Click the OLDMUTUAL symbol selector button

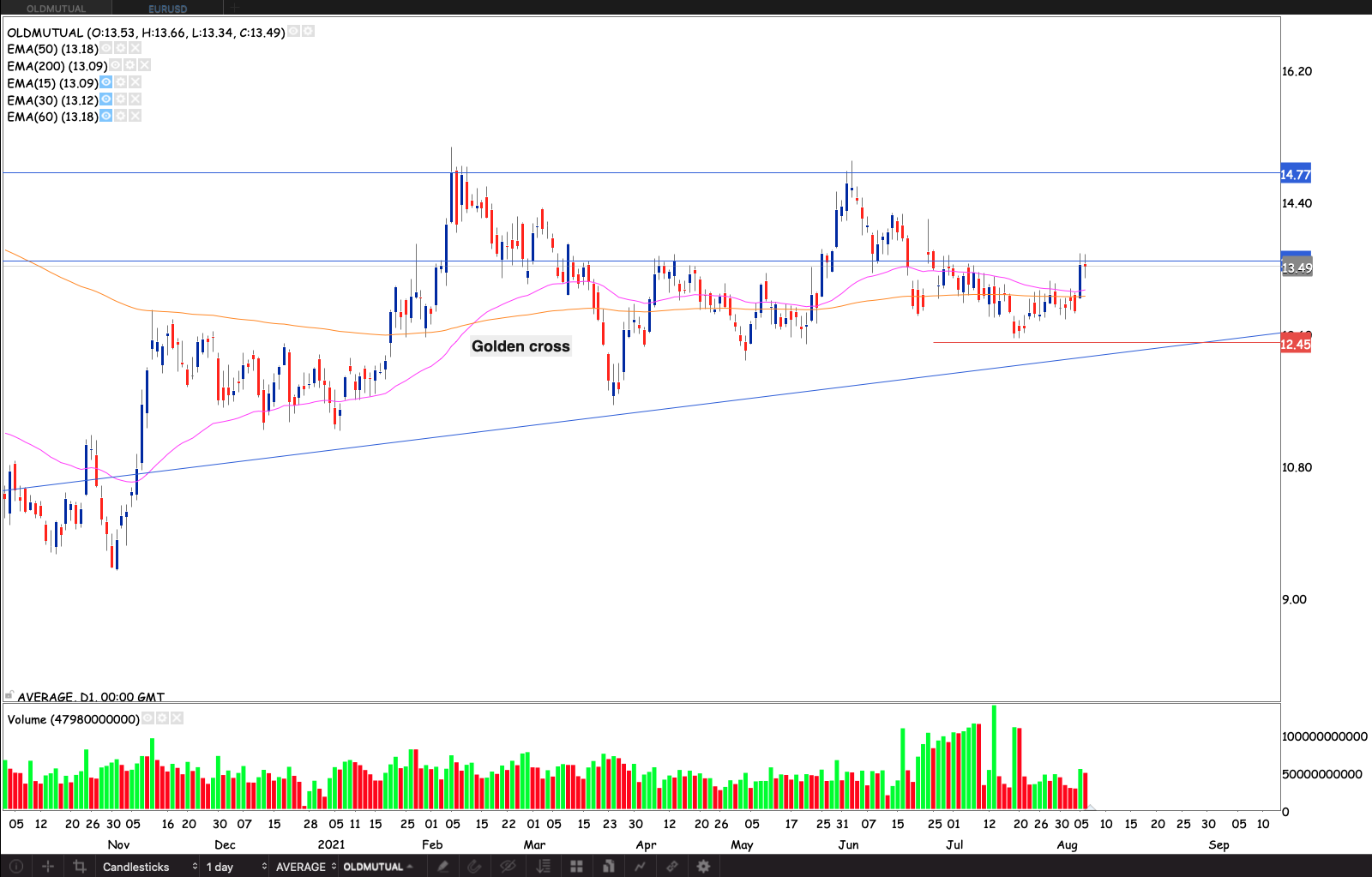tap(377, 866)
